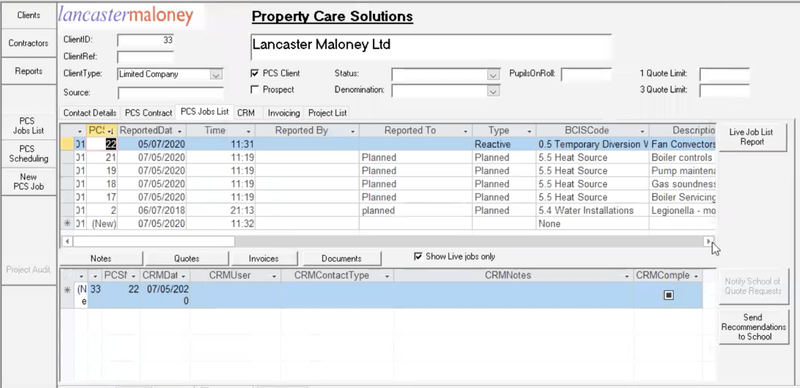
Task: Click the 06/07/2018 reported date cell
Action: (152, 210)
